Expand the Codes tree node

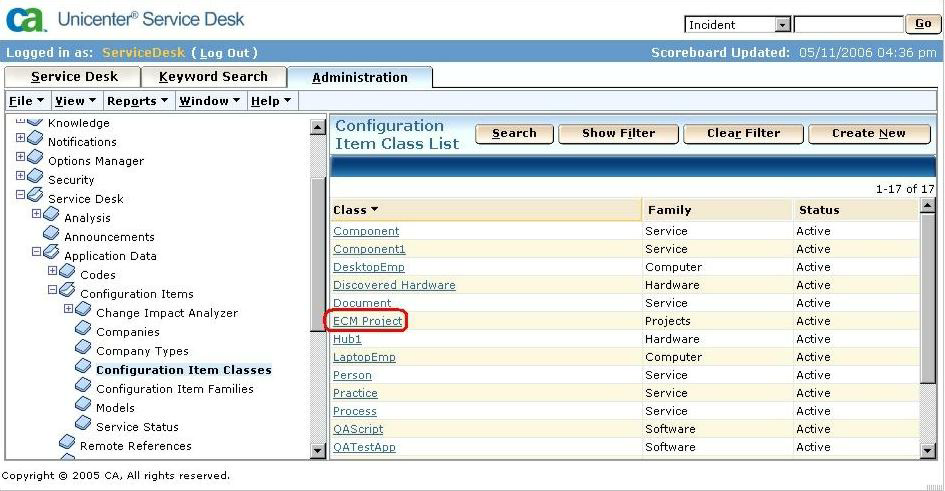pos(52,271)
